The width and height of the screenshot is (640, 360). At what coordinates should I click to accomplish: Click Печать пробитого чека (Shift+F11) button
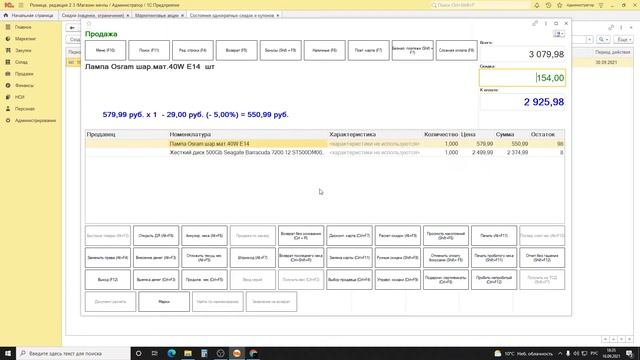494,258
